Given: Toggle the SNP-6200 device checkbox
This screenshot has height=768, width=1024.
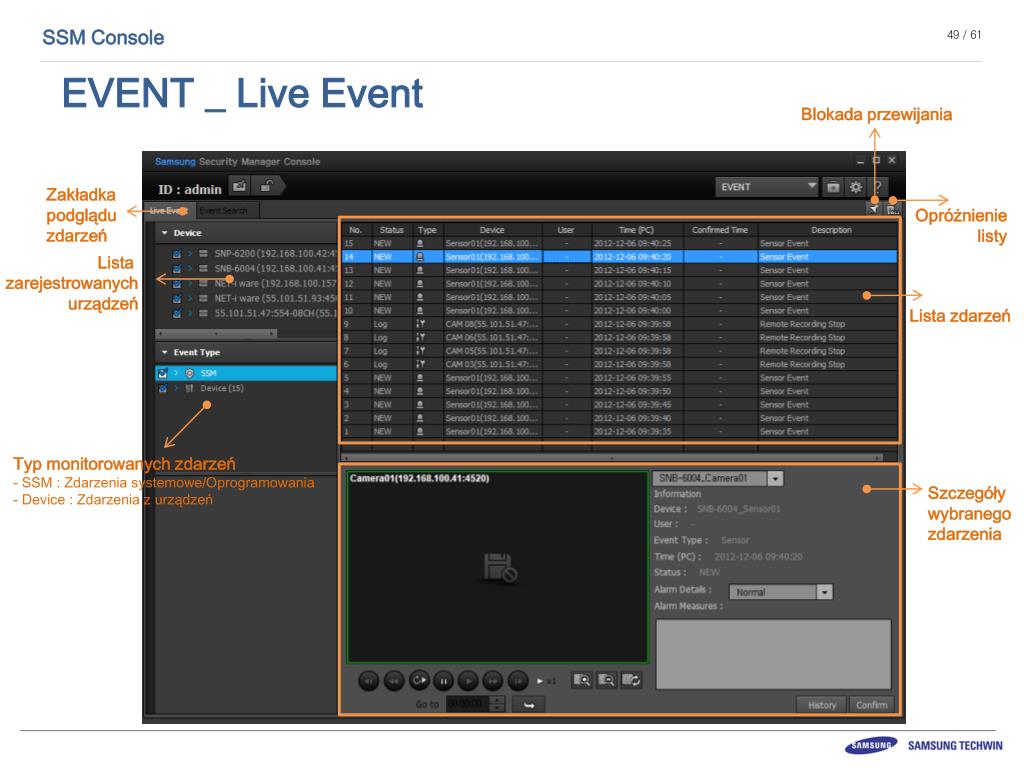Looking at the screenshot, I should point(176,253).
